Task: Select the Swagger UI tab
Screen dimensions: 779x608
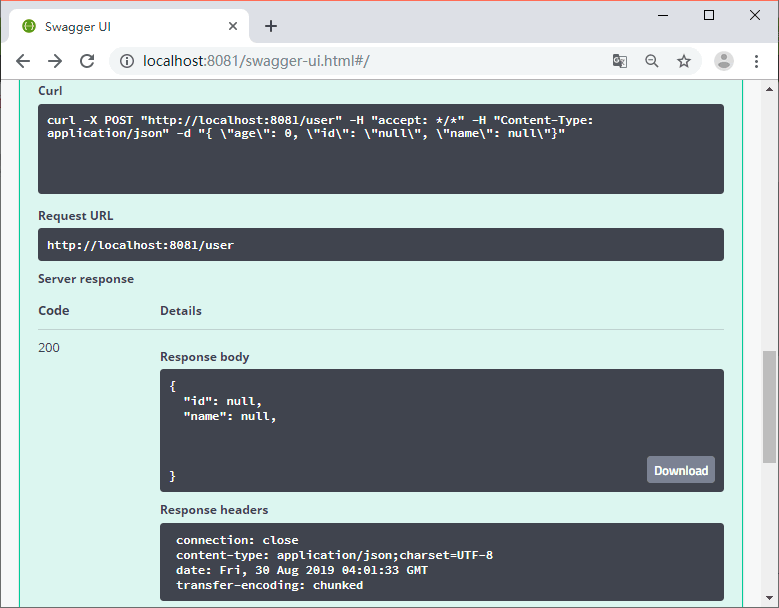Action: (x=129, y=26)
